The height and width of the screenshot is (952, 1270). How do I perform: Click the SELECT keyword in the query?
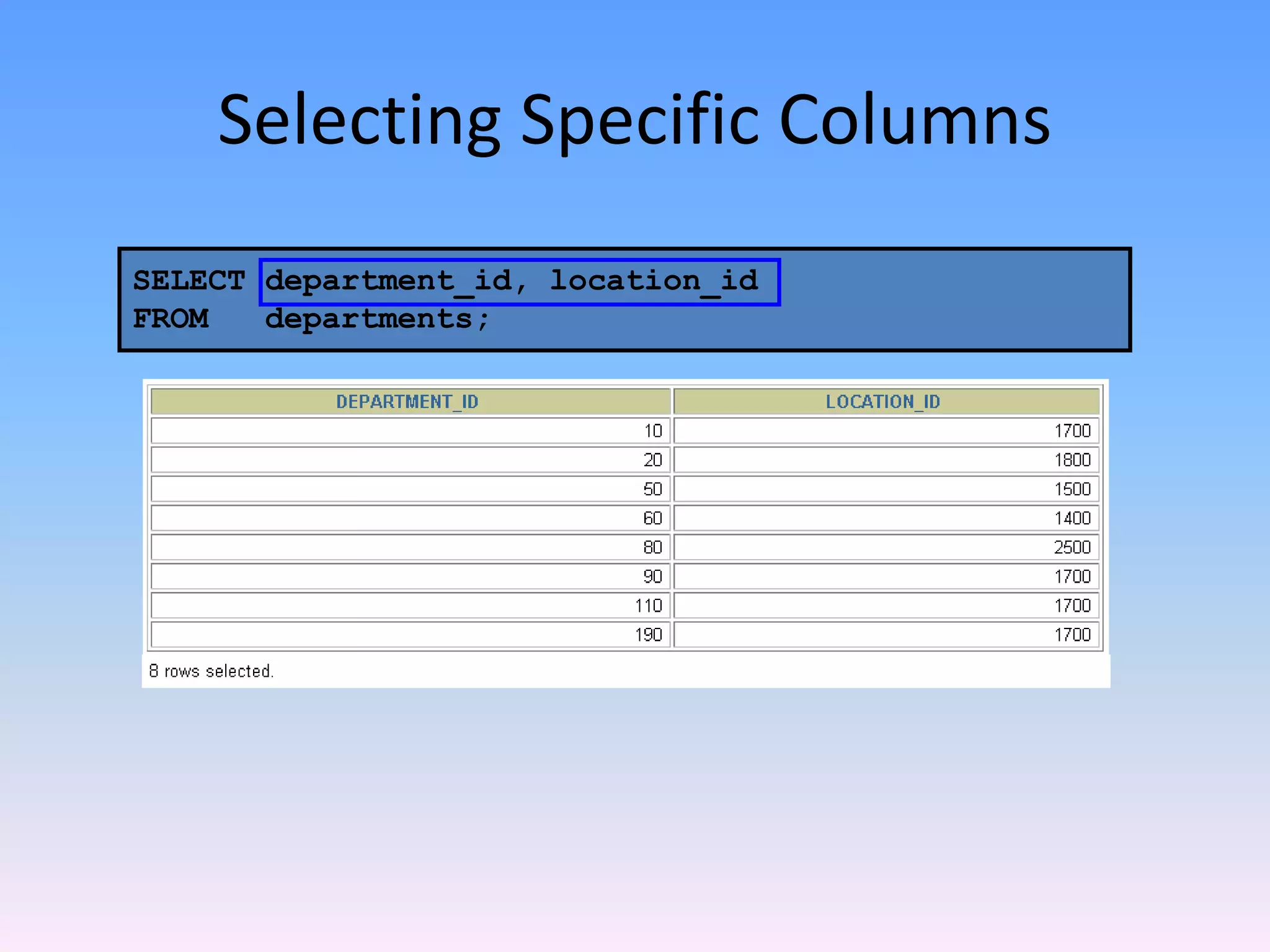point(189,281)
